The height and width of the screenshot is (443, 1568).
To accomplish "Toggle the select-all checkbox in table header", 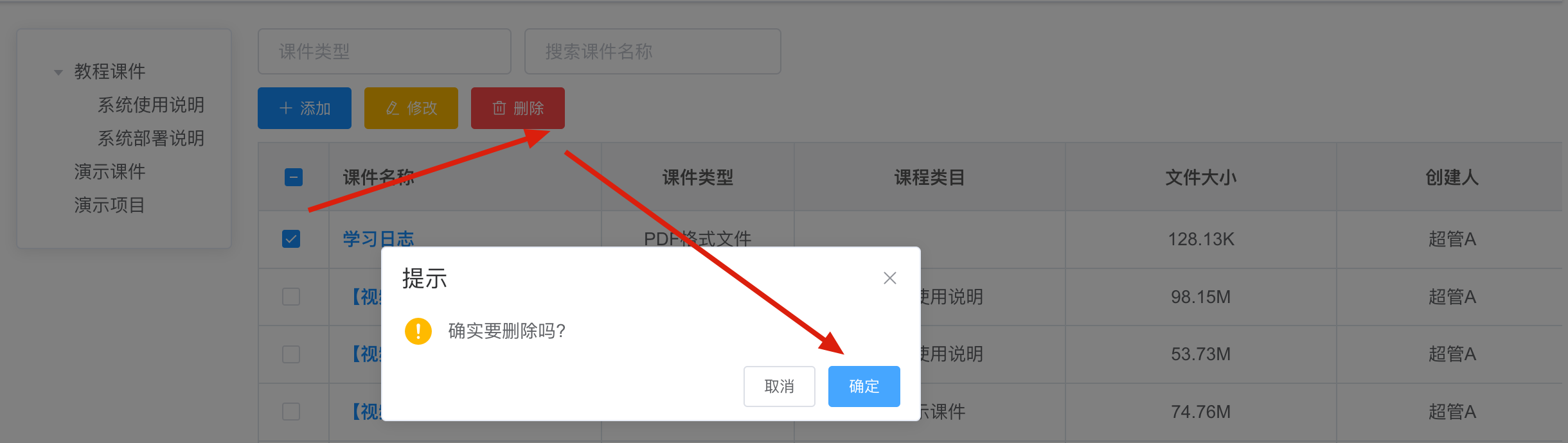I will 294,177.
